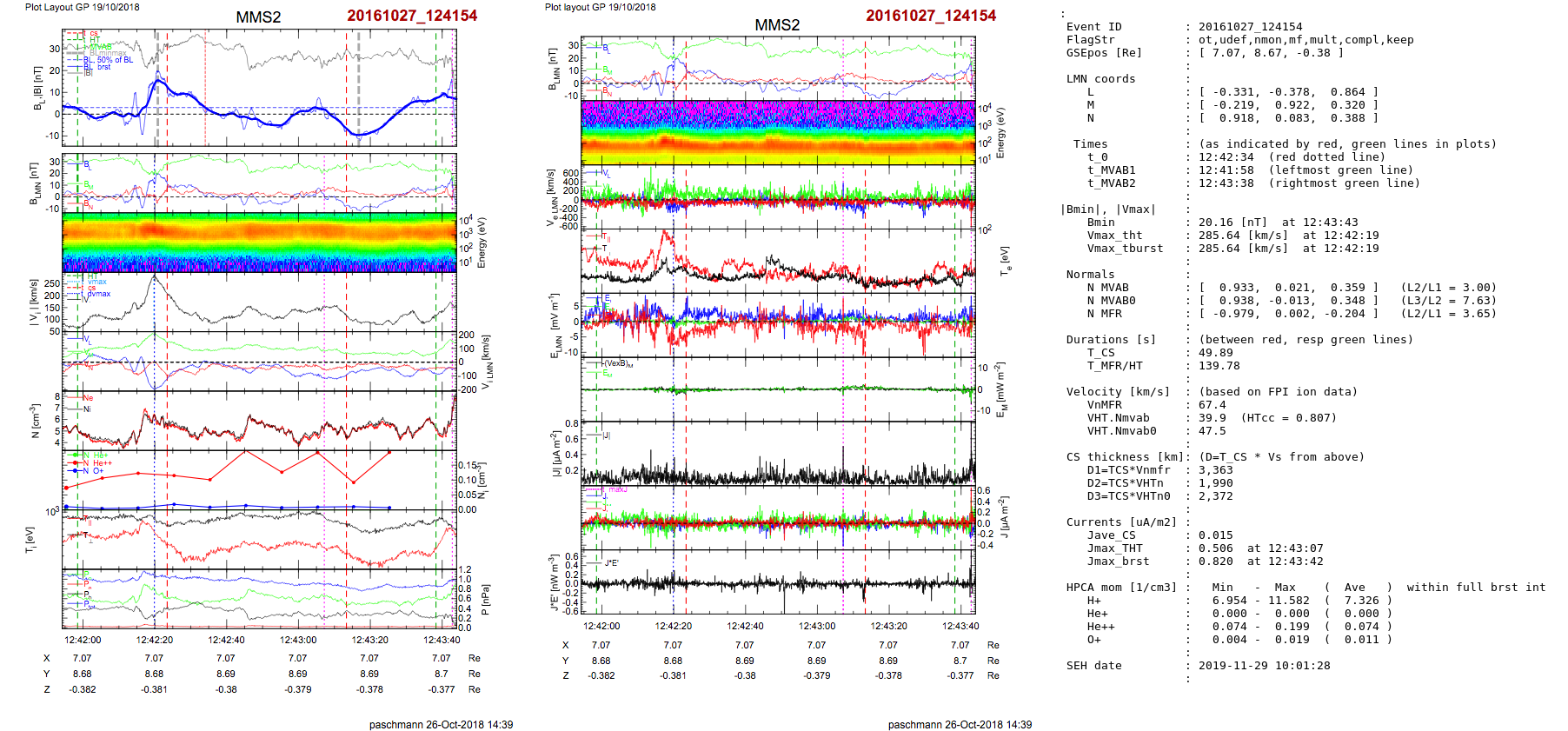Click paschmann footer text below left plot
The image size is (1568, 731).
click(x=441, y=724)
